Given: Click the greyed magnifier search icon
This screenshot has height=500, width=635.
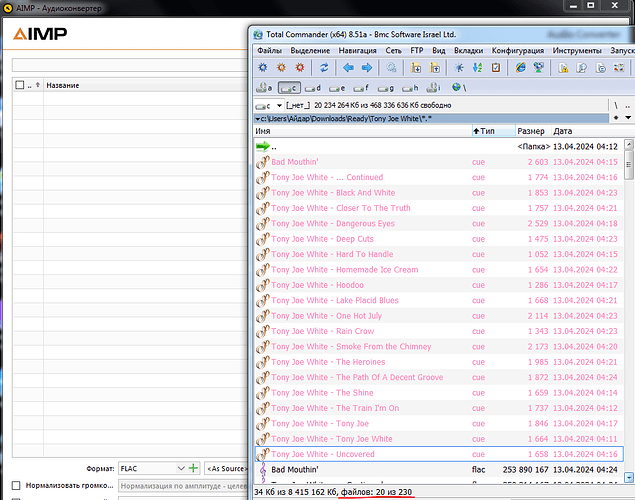Looking at the screenshot, I should click(x=391, y=68).
